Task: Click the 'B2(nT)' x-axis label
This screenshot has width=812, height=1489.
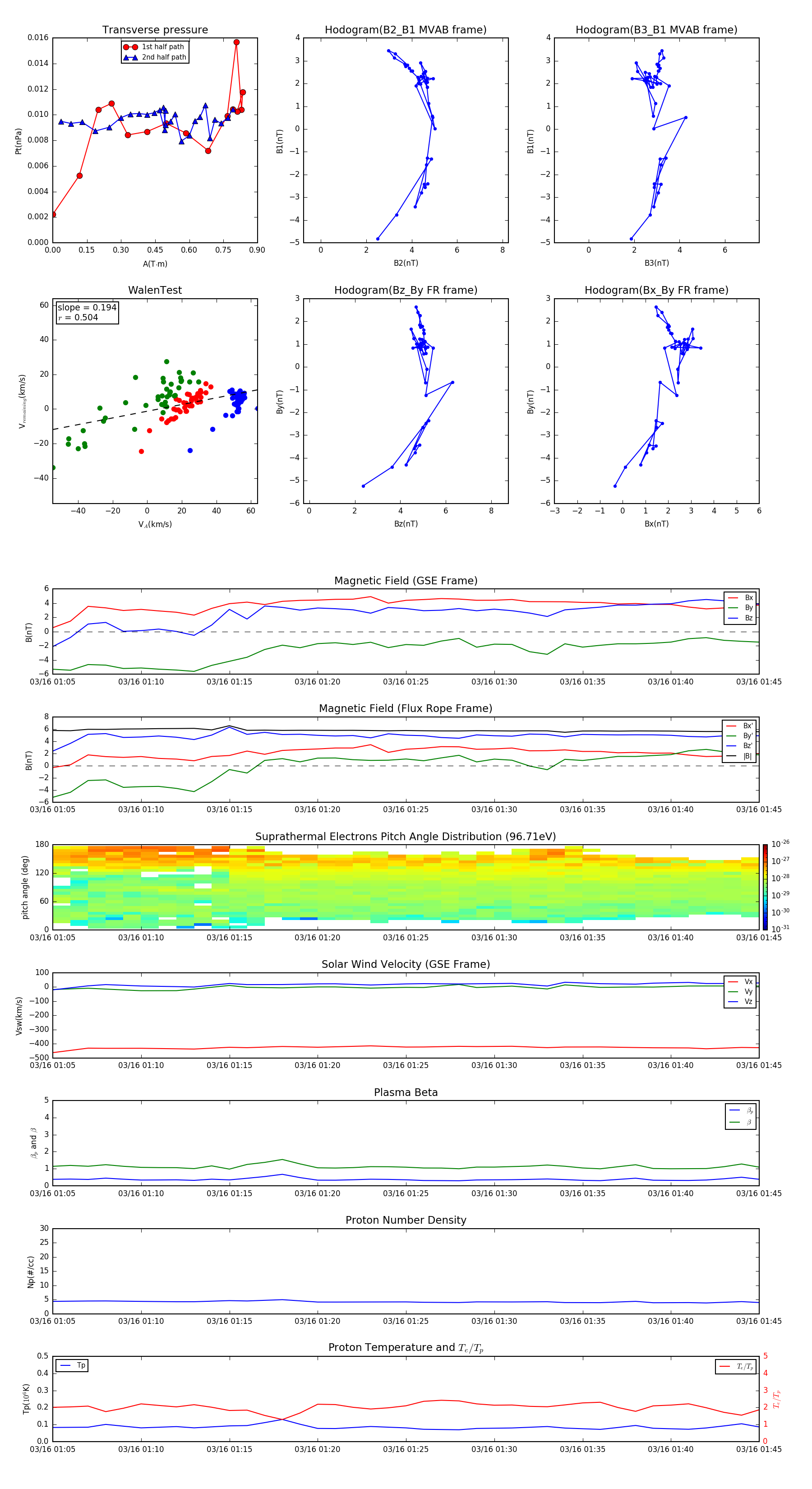Action: click(x=406, y=263)
